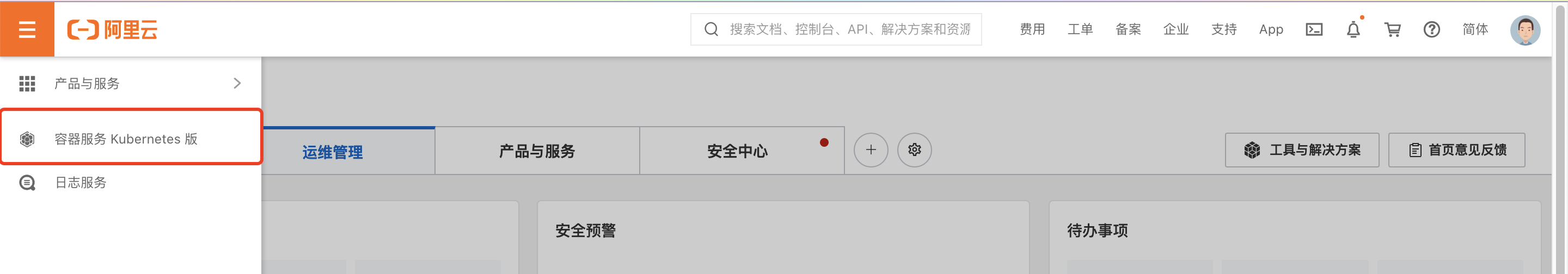Switch to the 产品与服务 tab
The width and height of the screenshot is (1568, 274).
pos(536,151)
